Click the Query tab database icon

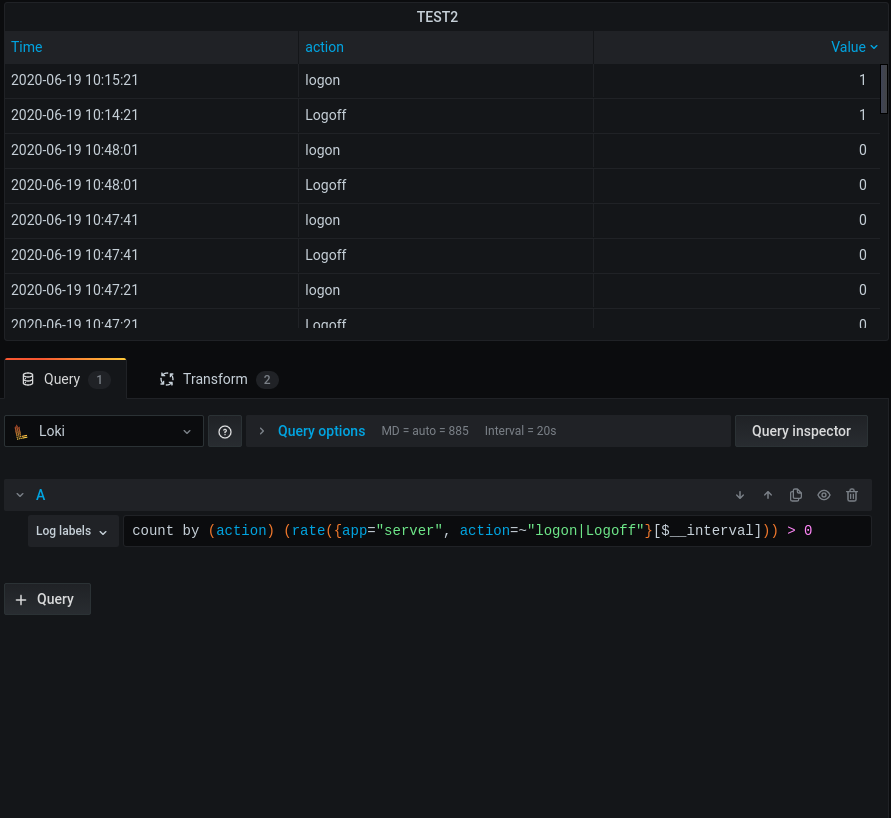tap(29, 379)
